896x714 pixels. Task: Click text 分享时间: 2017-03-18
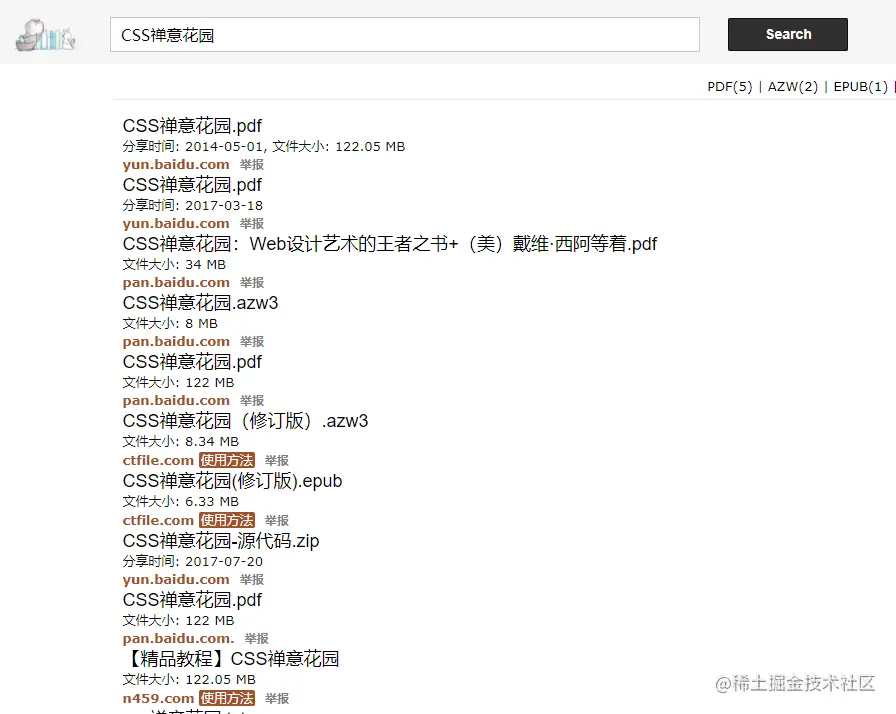coord(193,206)
